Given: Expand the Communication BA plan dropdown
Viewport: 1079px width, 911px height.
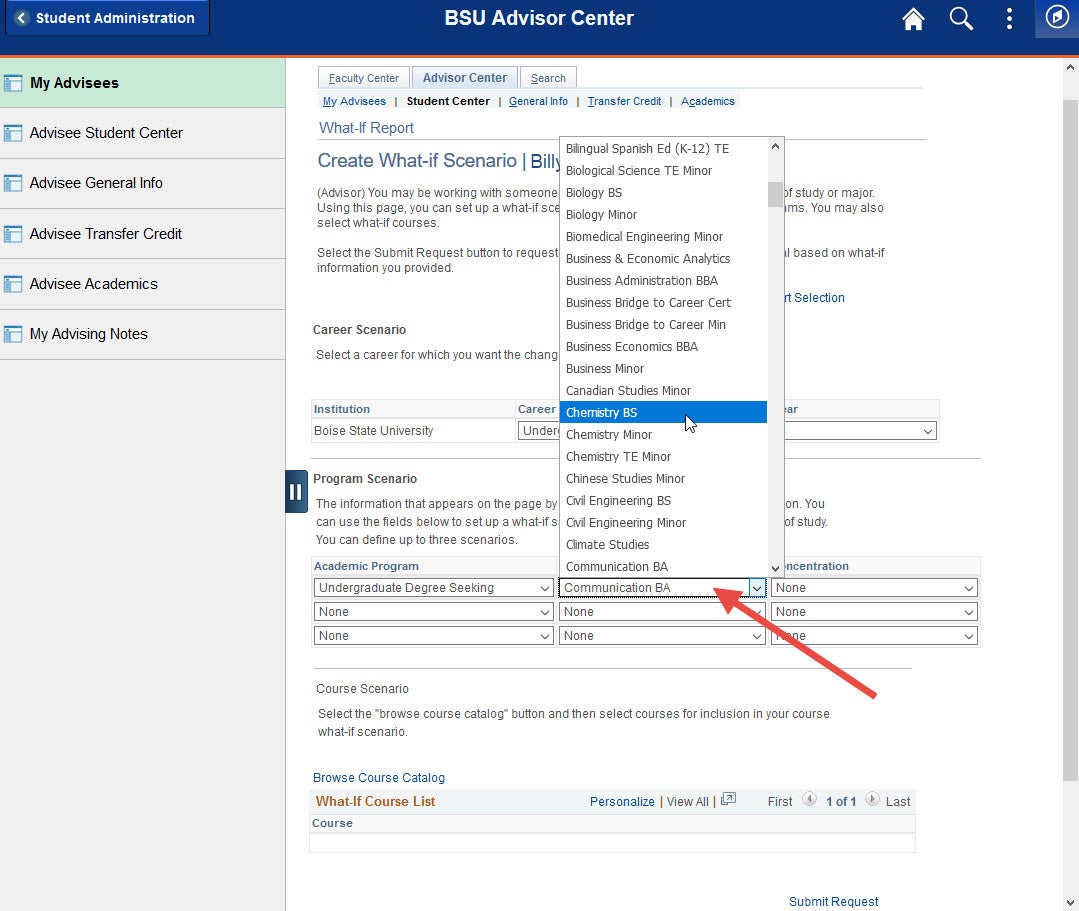Looking at the screenshot, I should pyautogui.click(x=757, y=588).
